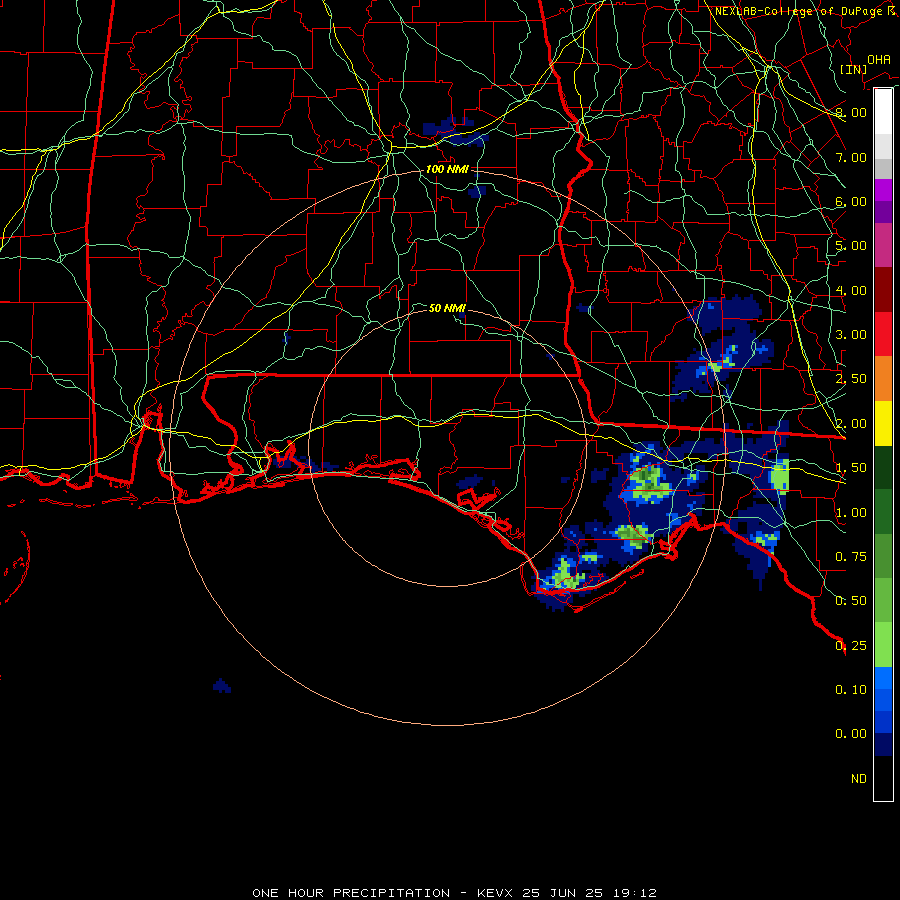Image resolution: width=900 pixels, height=900 pixels.
Task: Select the 7.00 legend value
Action: (x=851, y=157)
